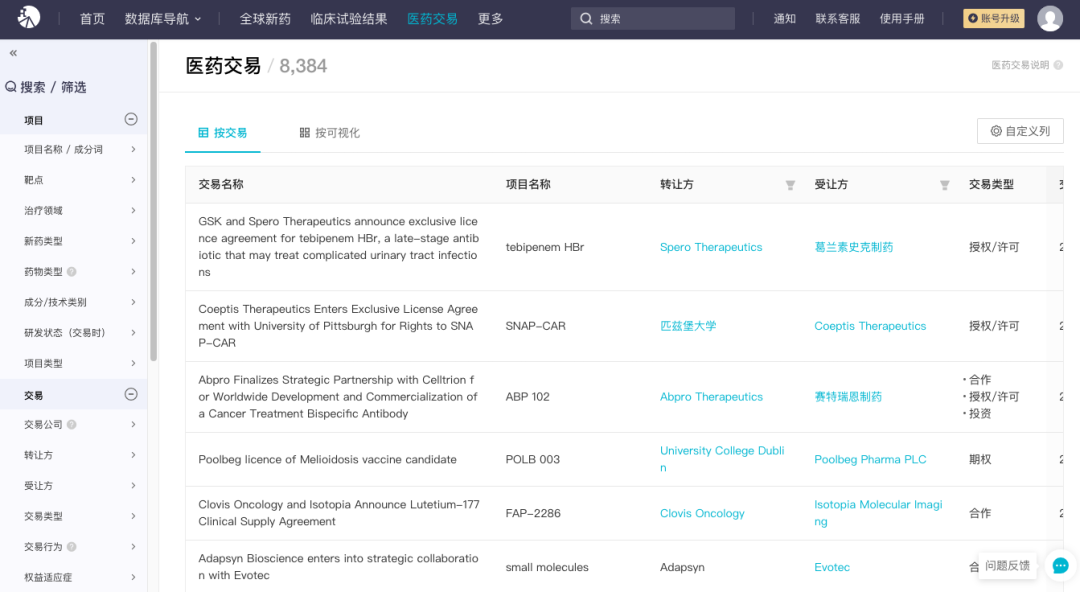Click project name cell 'SNAP-CAR'
Screen dimensions: 1080x592
click(x=535, y=326)
